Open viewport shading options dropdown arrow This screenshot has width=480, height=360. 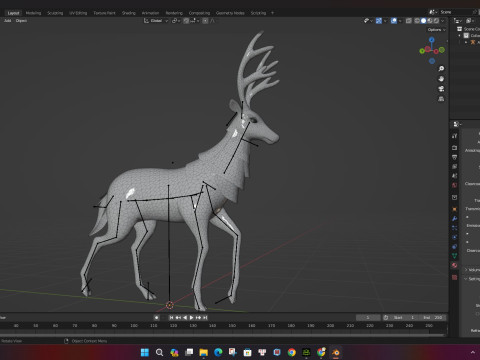coord(443,21)
